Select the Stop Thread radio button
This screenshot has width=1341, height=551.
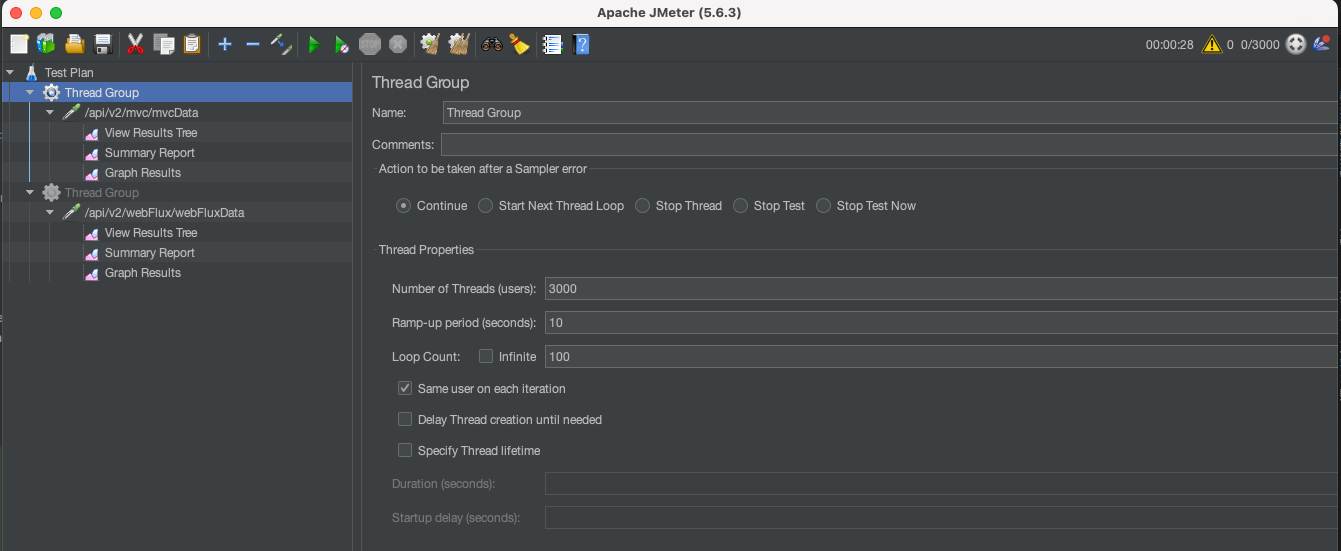click(x=642, y=206)
